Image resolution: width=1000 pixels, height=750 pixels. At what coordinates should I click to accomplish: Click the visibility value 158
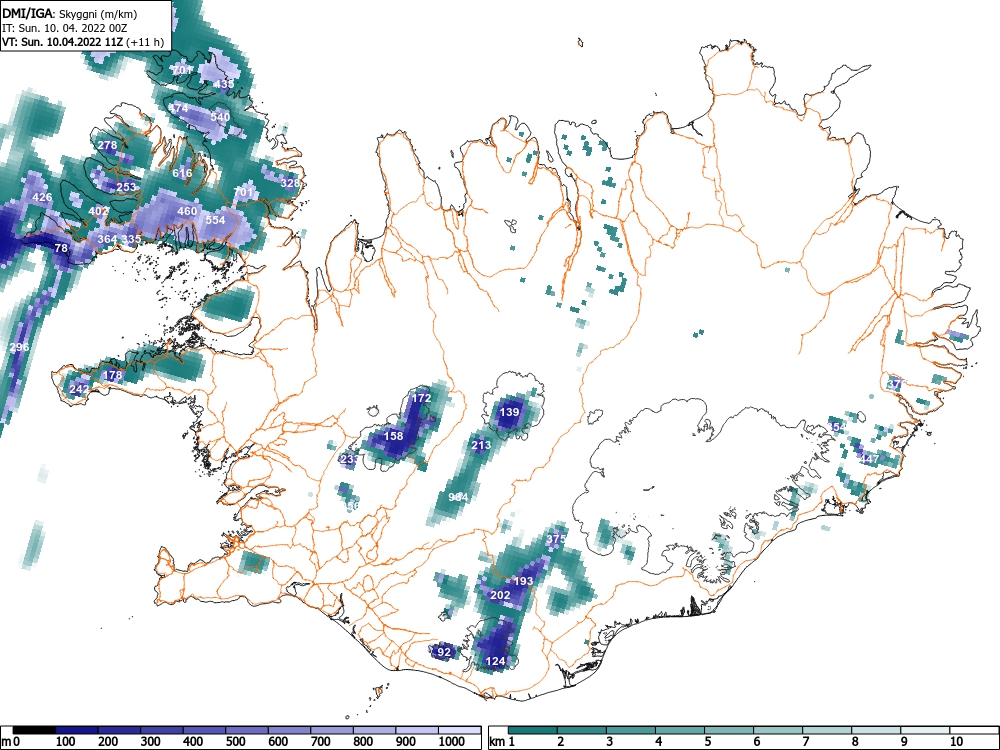tap(393, 436)
